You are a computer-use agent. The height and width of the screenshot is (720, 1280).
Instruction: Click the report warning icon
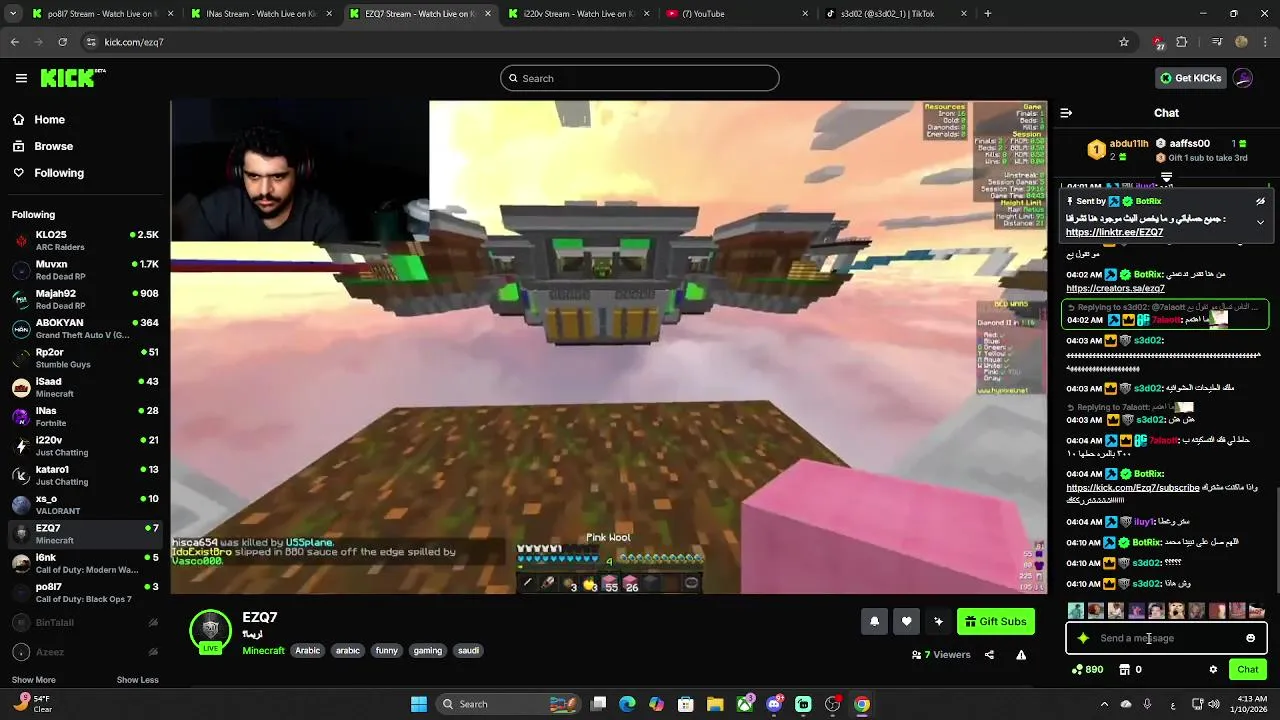click(x=1021, y=655)
